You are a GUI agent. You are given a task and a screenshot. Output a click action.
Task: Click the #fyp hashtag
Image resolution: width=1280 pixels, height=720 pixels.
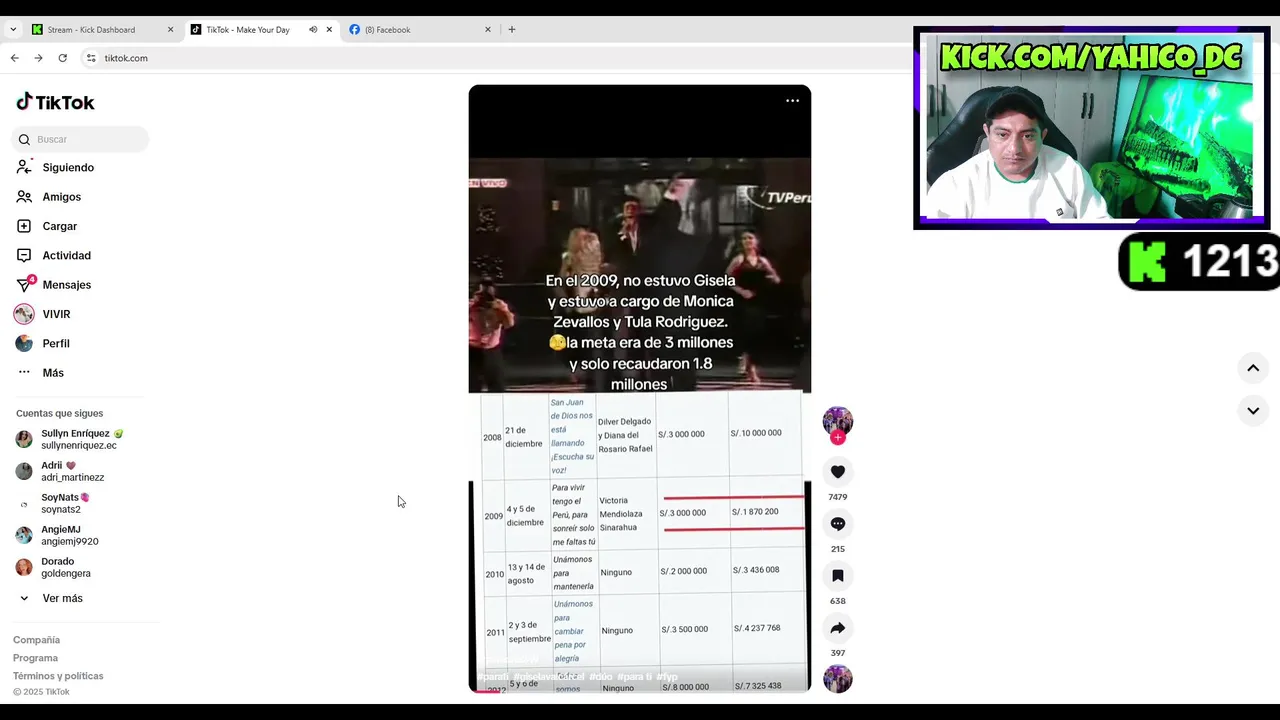[667, 677]
